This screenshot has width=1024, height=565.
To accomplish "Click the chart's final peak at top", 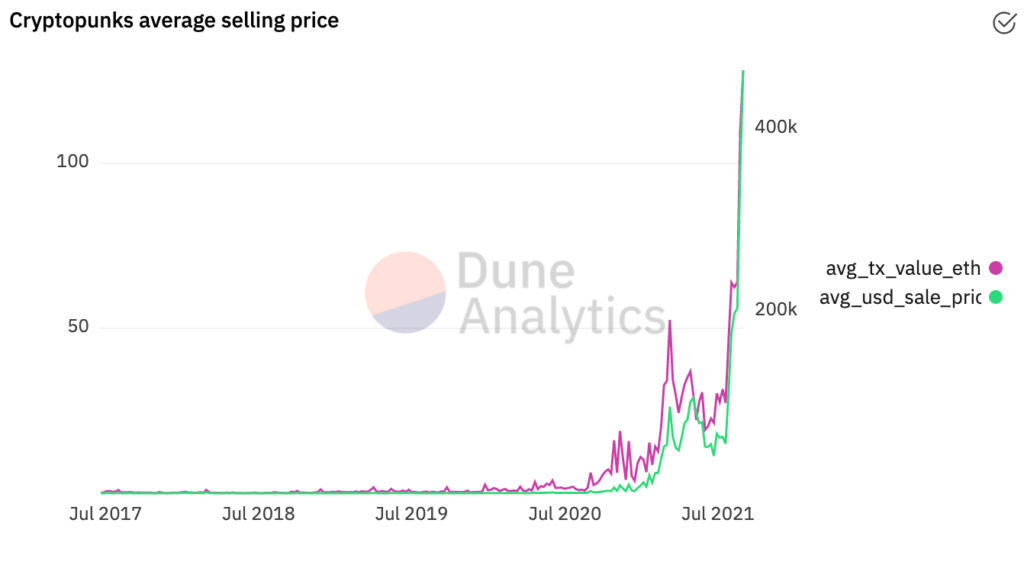I will (x=743, y=71).
